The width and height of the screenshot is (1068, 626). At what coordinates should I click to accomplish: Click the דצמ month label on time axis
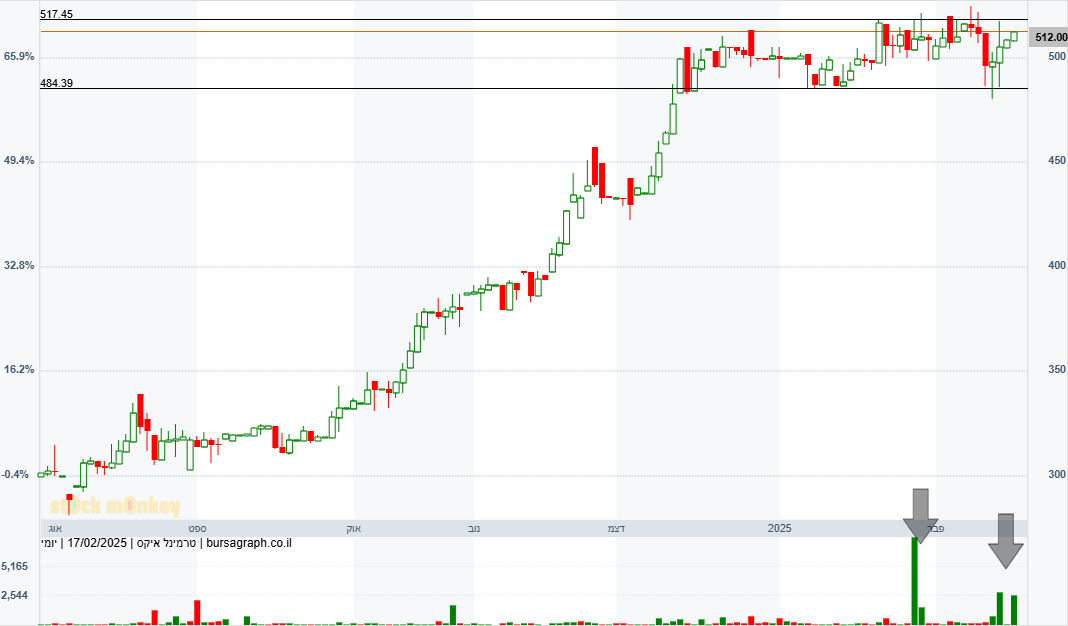[x=616, y=529]
